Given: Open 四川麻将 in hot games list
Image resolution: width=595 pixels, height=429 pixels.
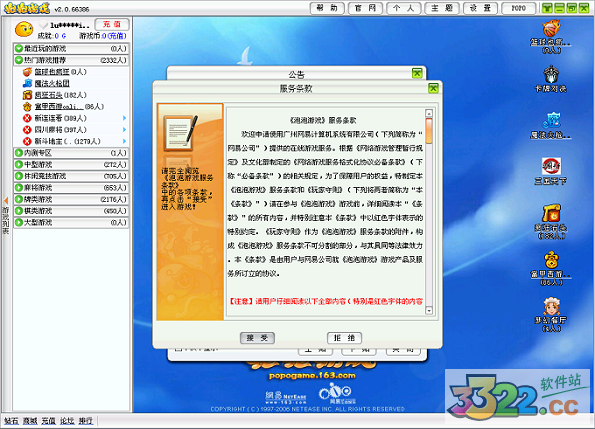Looking at the screenshot, I should click(x=61, y=130).
